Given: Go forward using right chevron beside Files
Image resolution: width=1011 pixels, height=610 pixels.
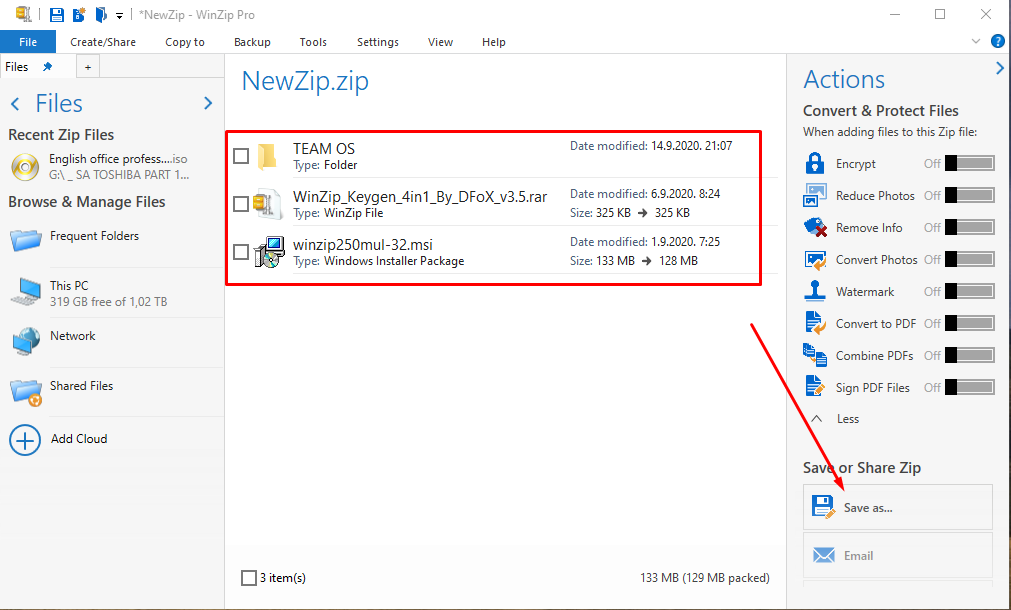Looking at the screenshot, I should [208, 103].
